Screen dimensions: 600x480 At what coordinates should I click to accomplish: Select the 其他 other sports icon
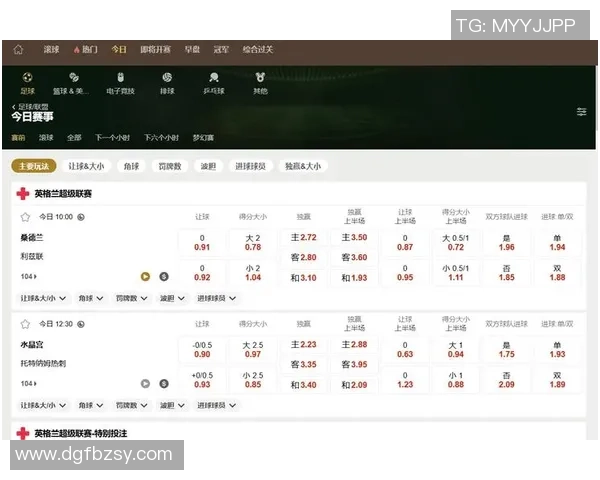tap(260, 83)
